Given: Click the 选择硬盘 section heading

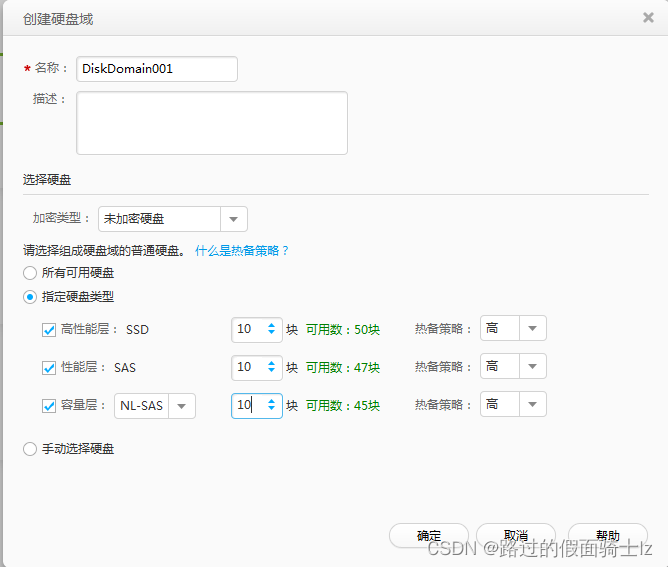Looking at the screenshot, I should coord(47,180).
